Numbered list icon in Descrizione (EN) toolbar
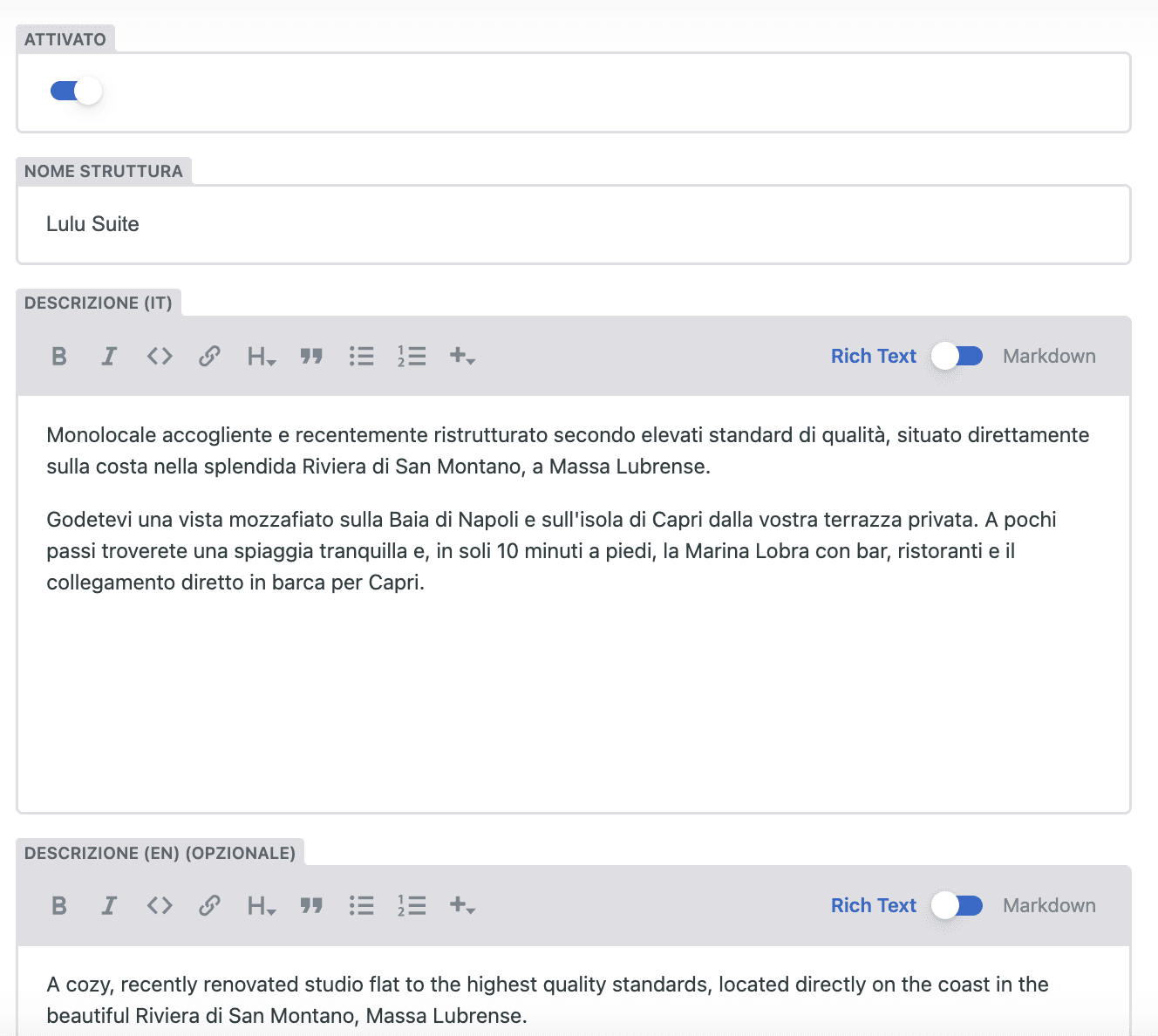This screenshot has height=1036, width=1158. tap(412, 905)
